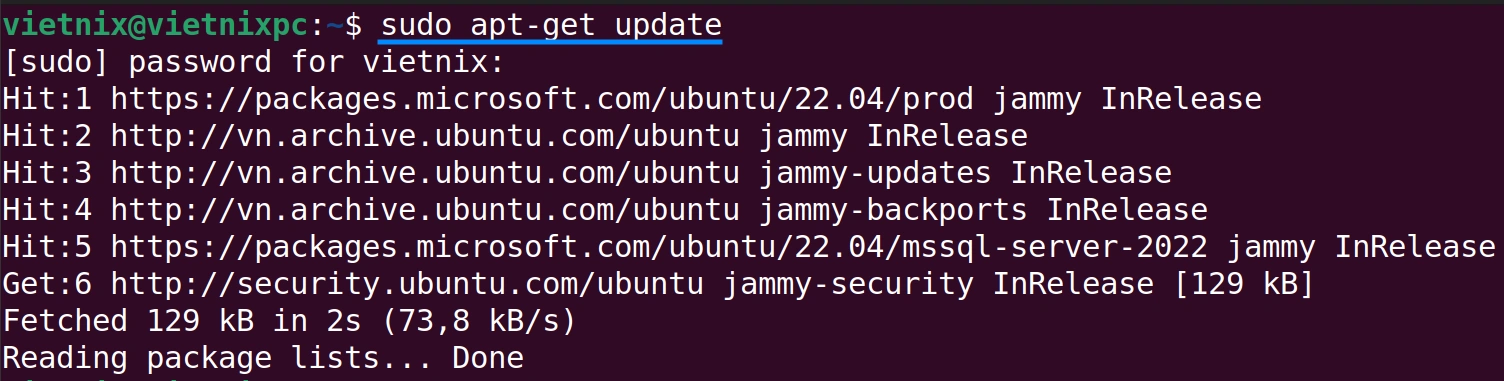1504x381 pixels.
Task: Click the underlined sudo apt-get update command
Action: [x=550, y=25]
